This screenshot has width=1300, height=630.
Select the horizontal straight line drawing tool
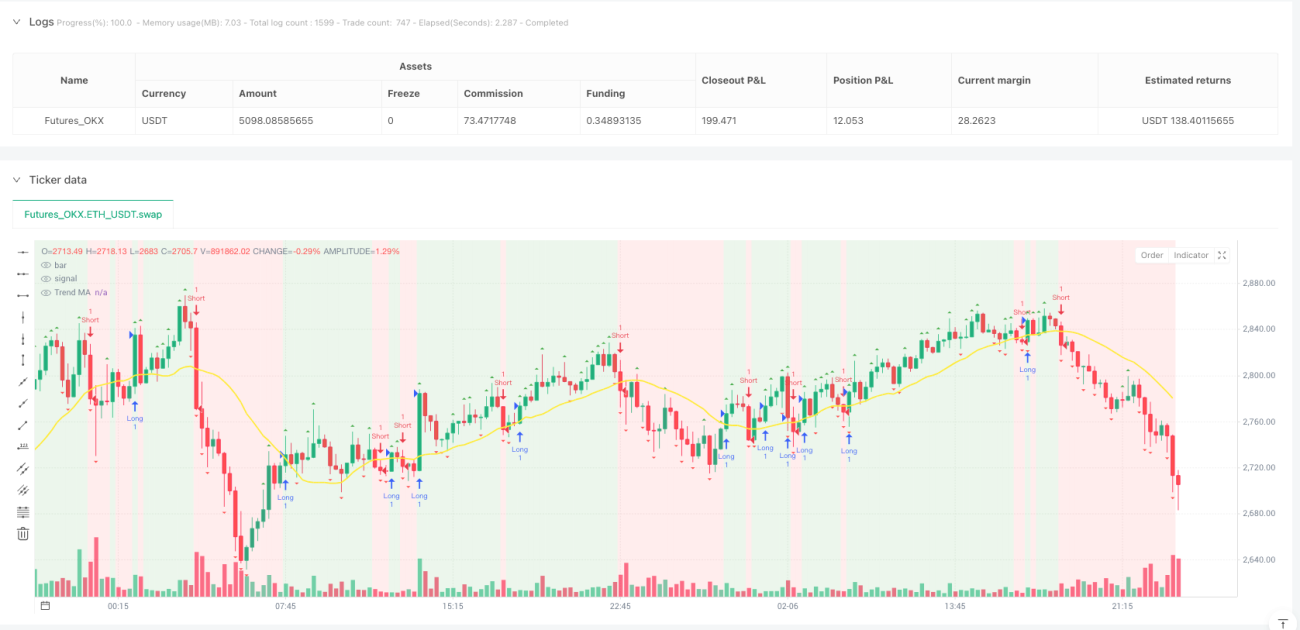point(23,252)
